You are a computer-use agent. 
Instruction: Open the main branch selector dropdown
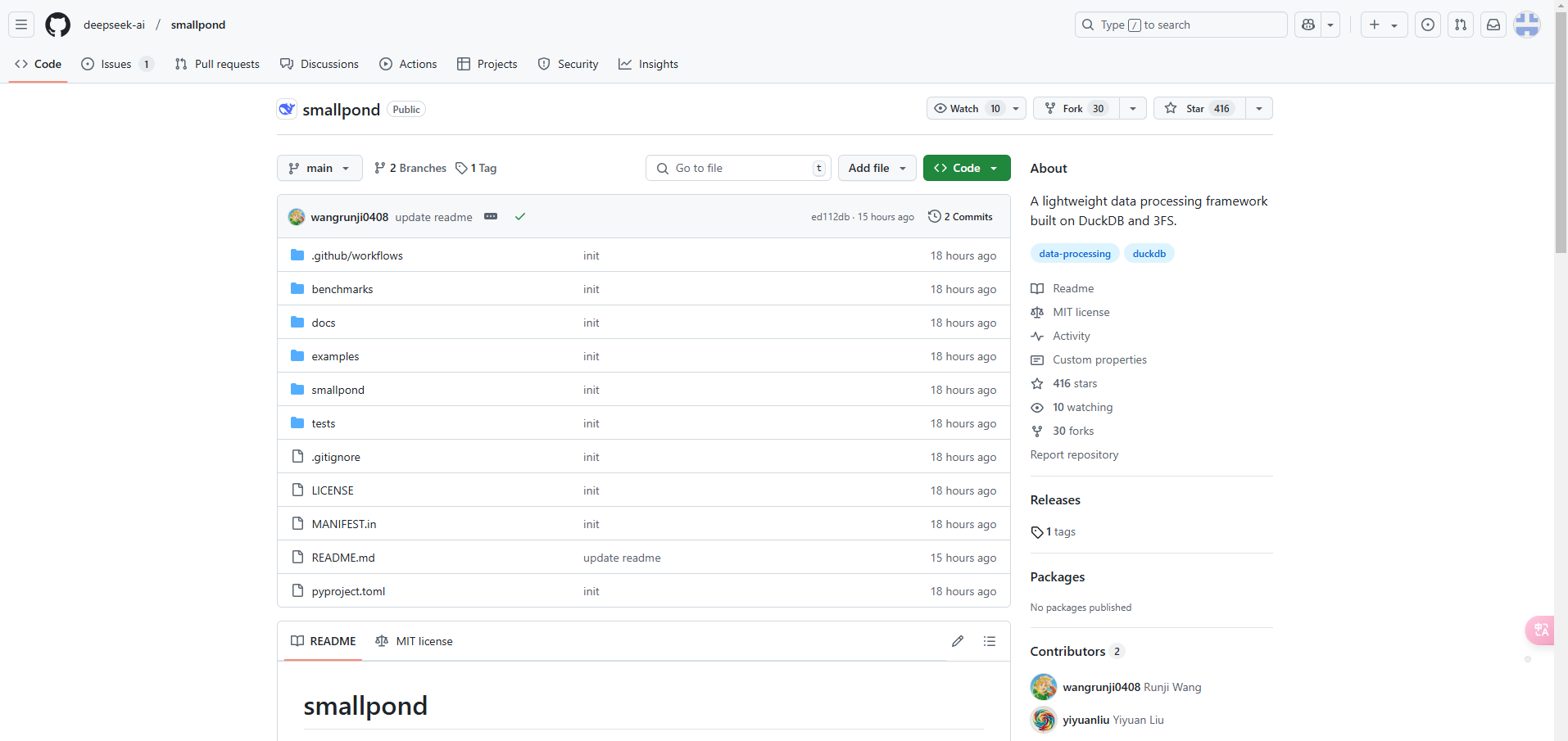[x=319, y=168]
